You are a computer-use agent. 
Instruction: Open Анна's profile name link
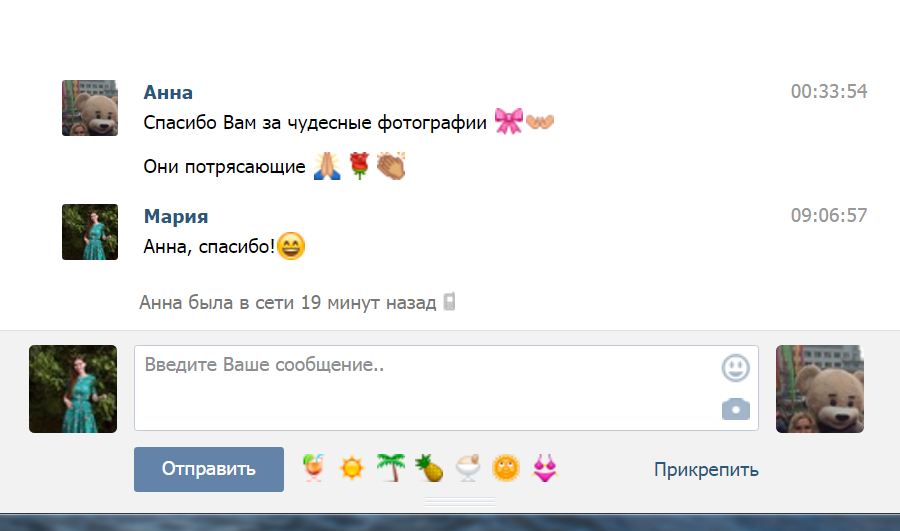tap(168, 92)
